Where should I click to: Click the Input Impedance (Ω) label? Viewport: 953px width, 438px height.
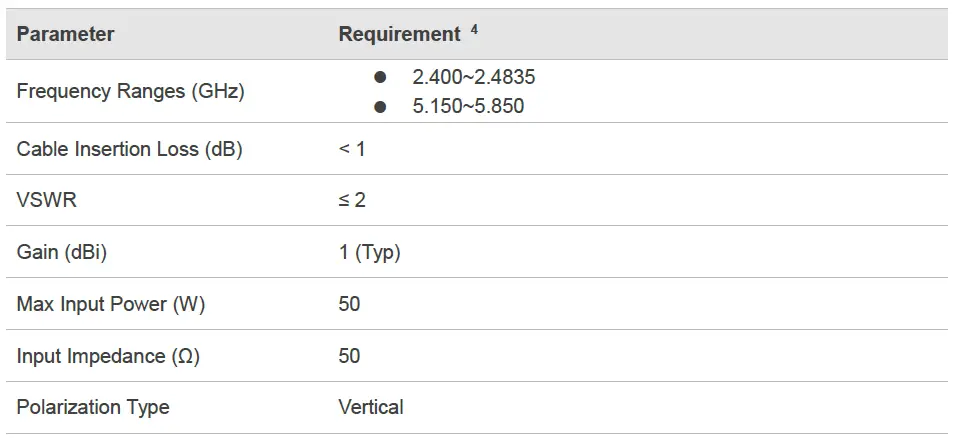click(108, 356)
